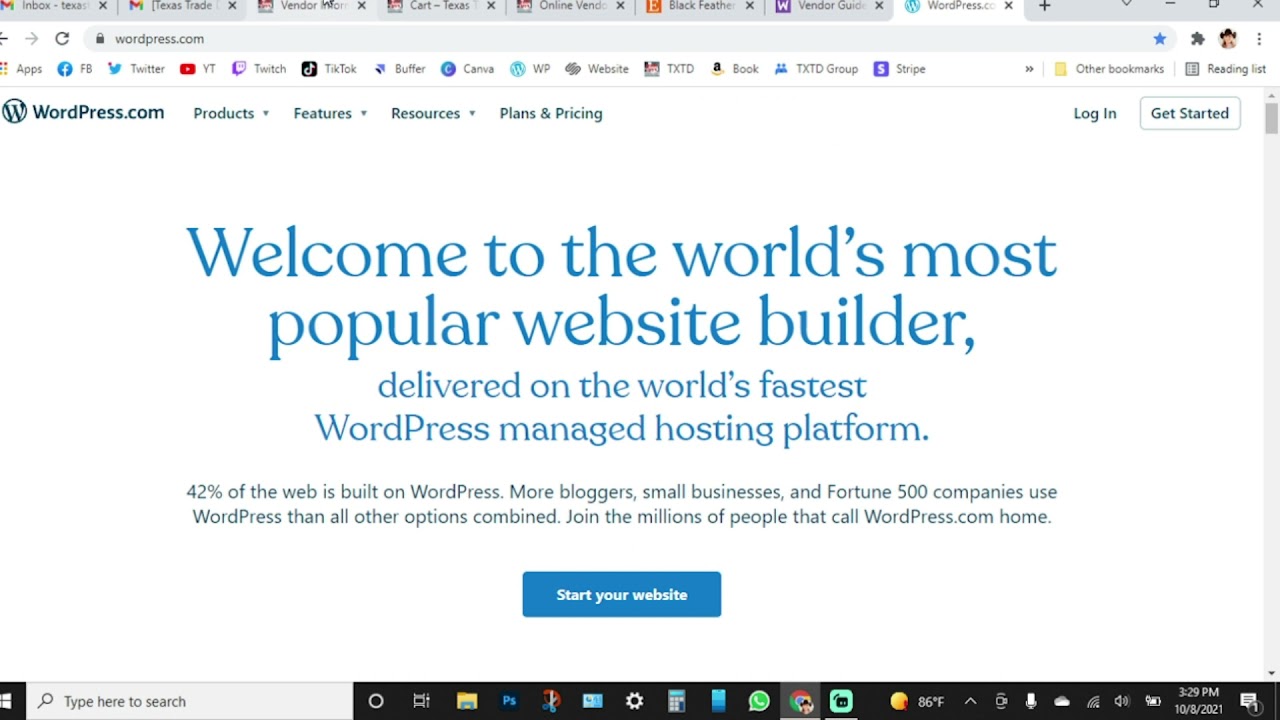Click the Get Started button

1190,113
